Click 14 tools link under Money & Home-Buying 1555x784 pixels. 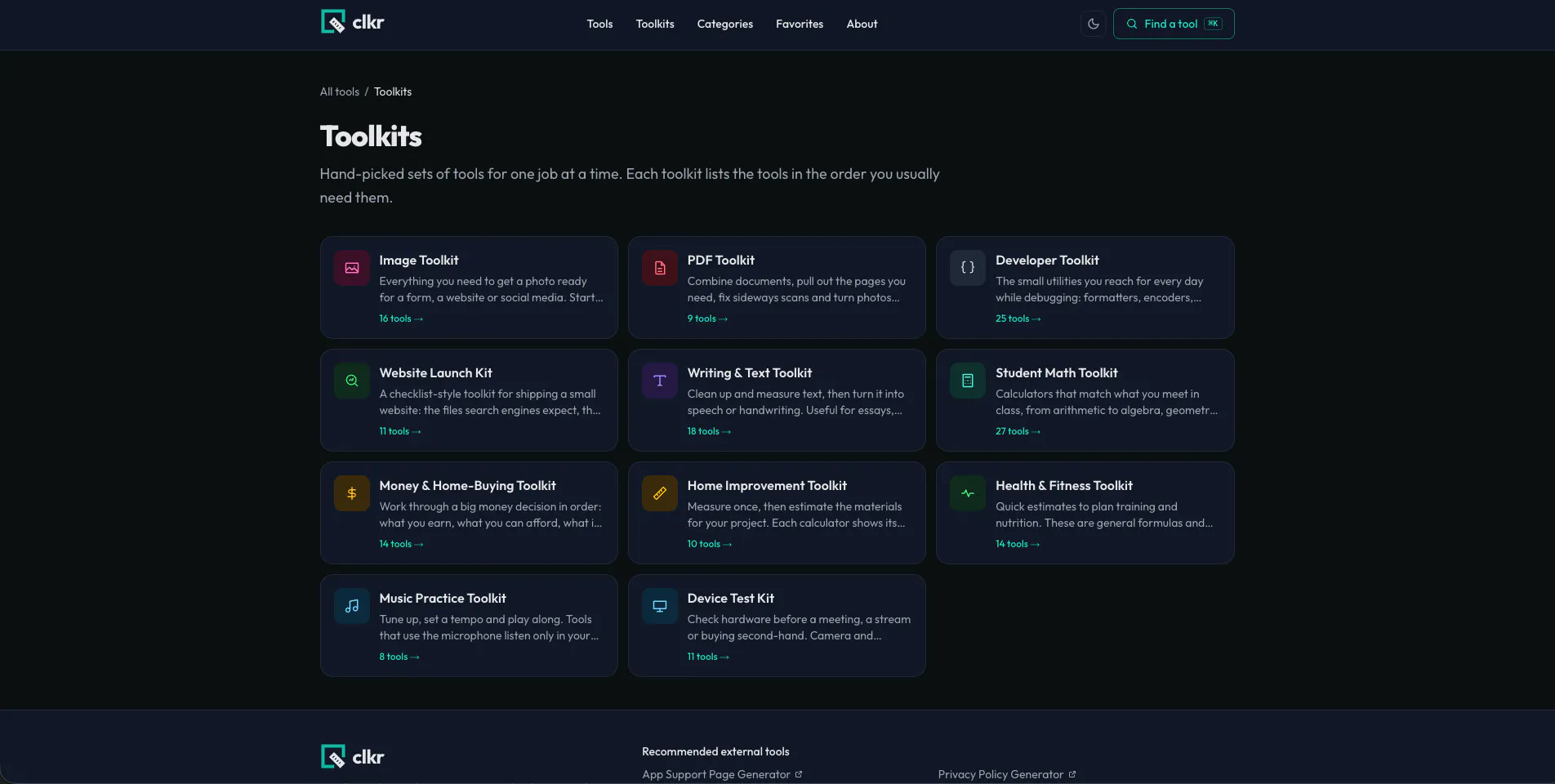coord(401,544)
